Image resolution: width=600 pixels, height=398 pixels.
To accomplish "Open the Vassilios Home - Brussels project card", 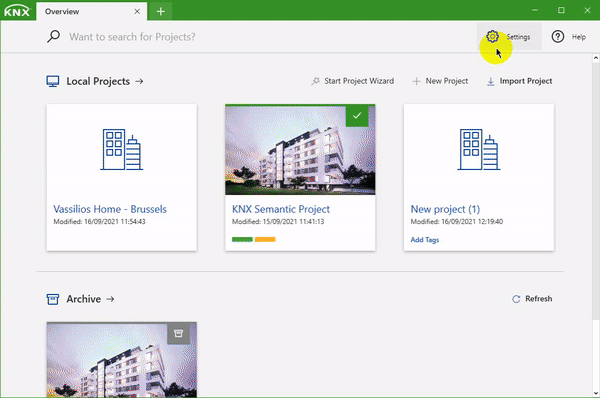I will click(x=122, y=178).
